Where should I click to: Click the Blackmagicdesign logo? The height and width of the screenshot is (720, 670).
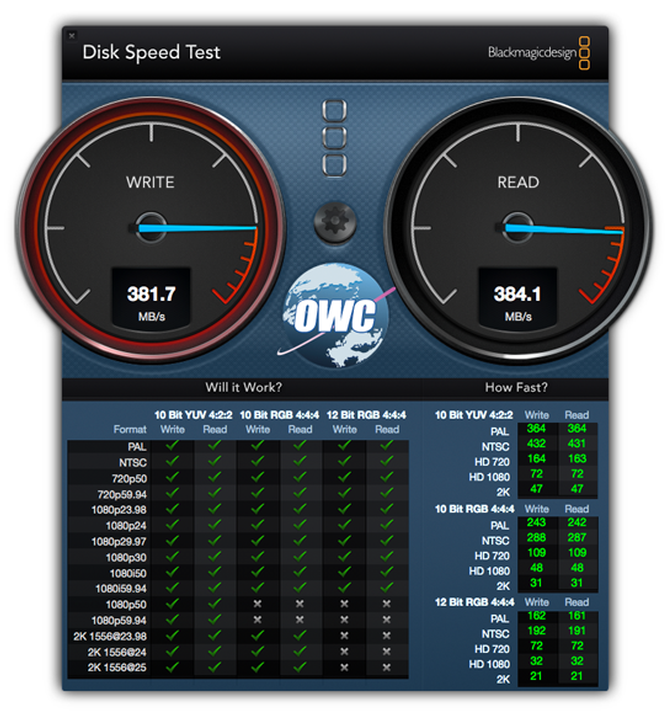(x=538, y=52)
